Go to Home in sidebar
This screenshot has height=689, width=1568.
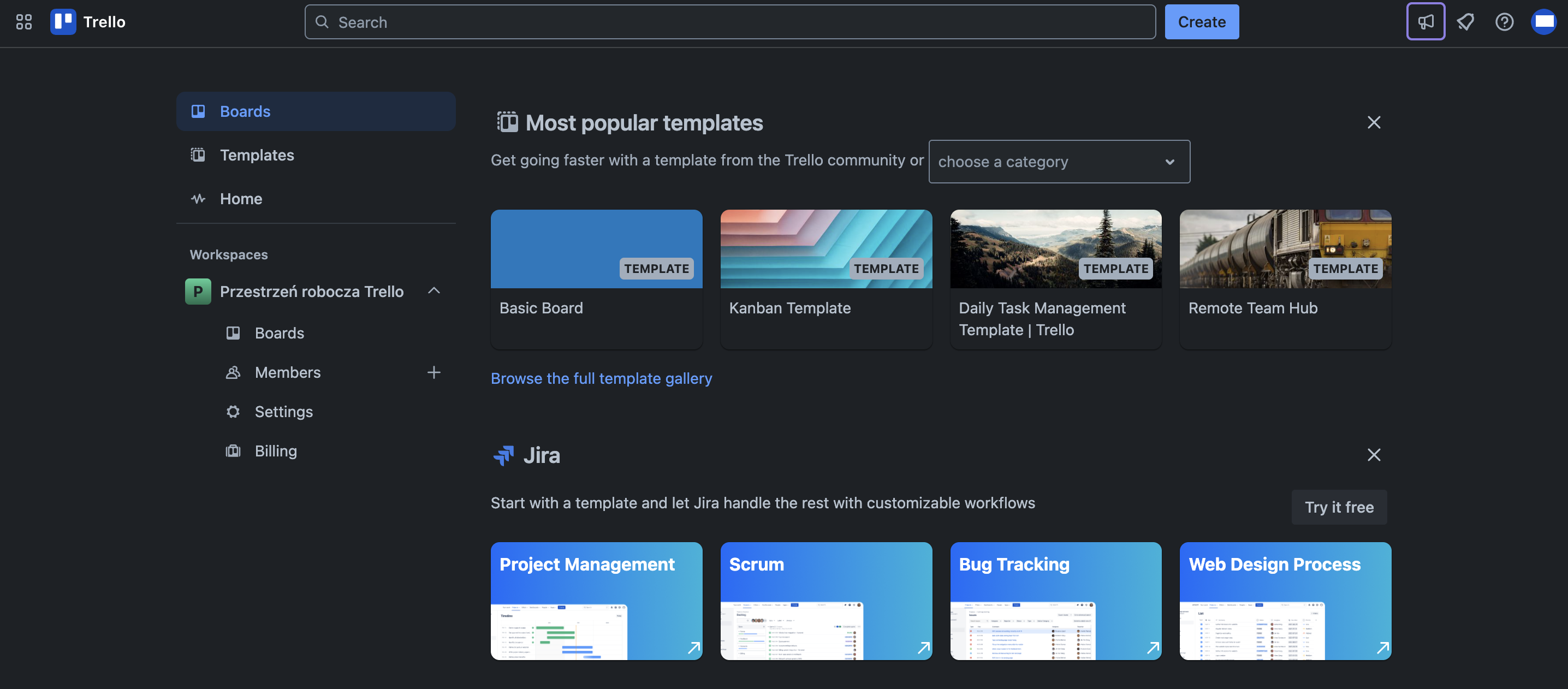coord(316,199)
